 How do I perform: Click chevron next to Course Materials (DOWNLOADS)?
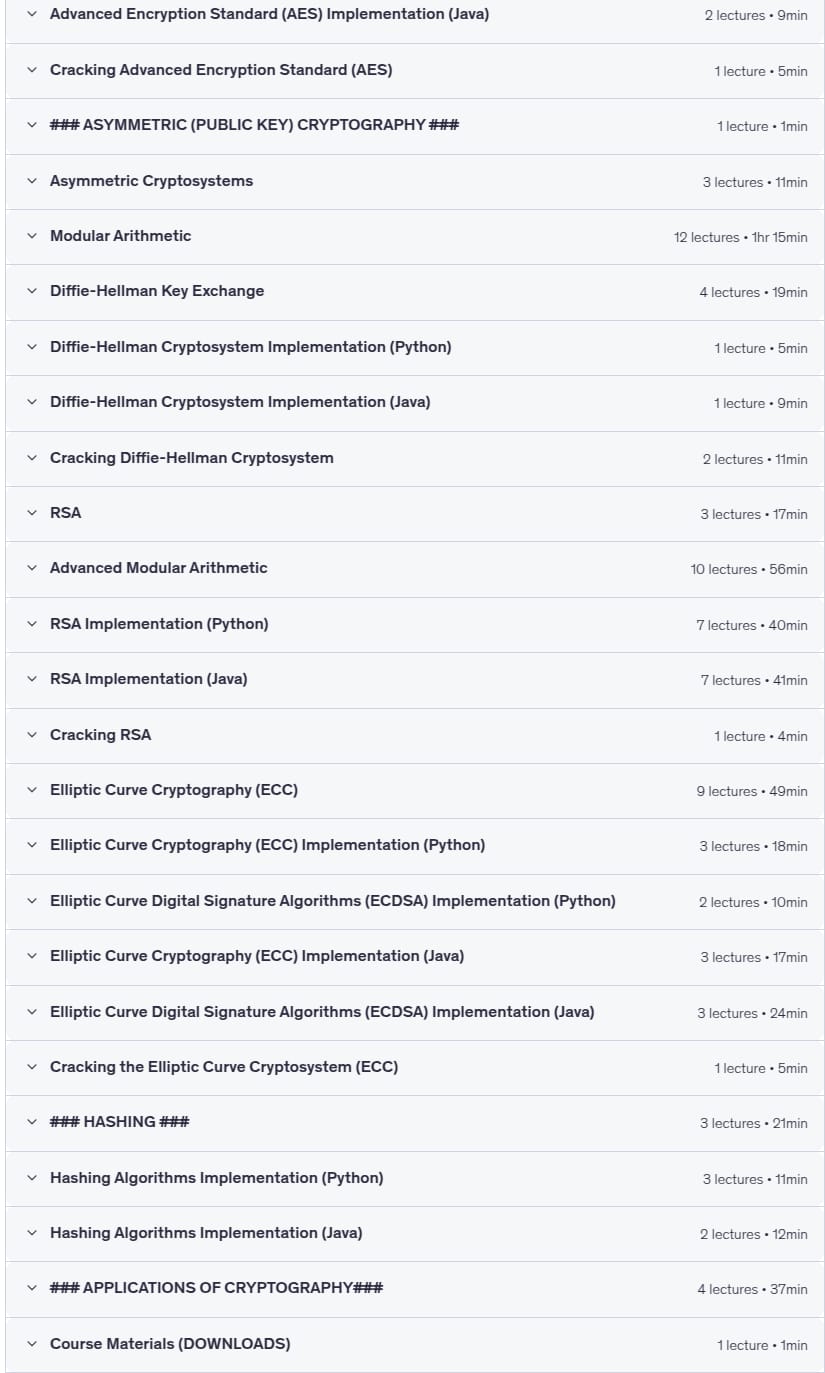click(32, 1344)
